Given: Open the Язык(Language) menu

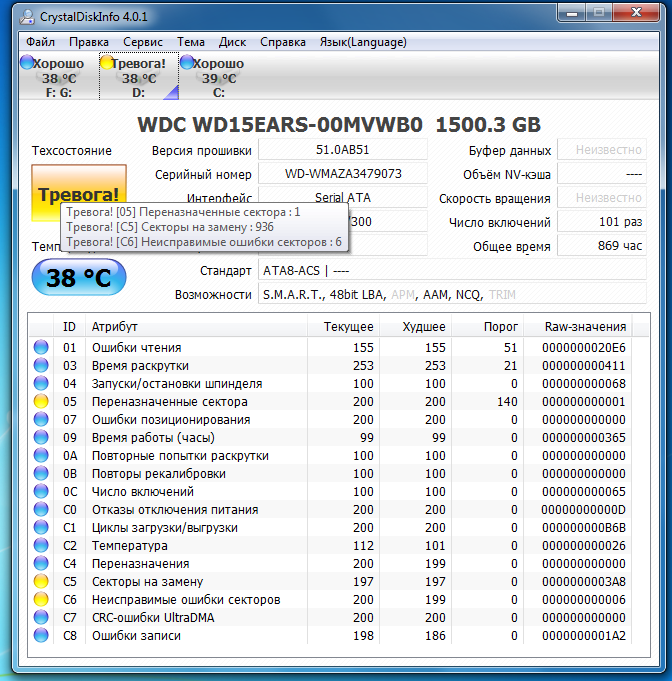Looking at the screenshot, I should 363,42.
